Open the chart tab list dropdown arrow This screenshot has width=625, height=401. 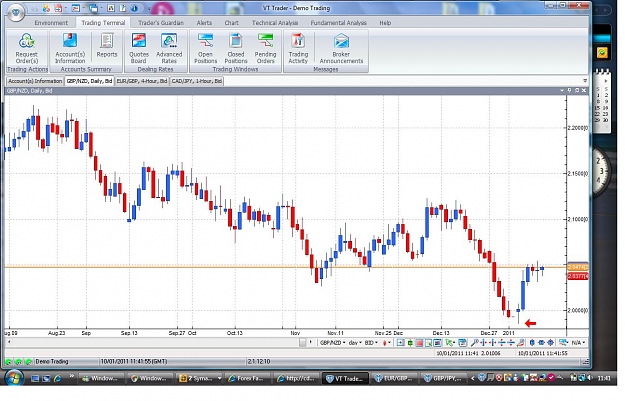click(x=585, y=81)
